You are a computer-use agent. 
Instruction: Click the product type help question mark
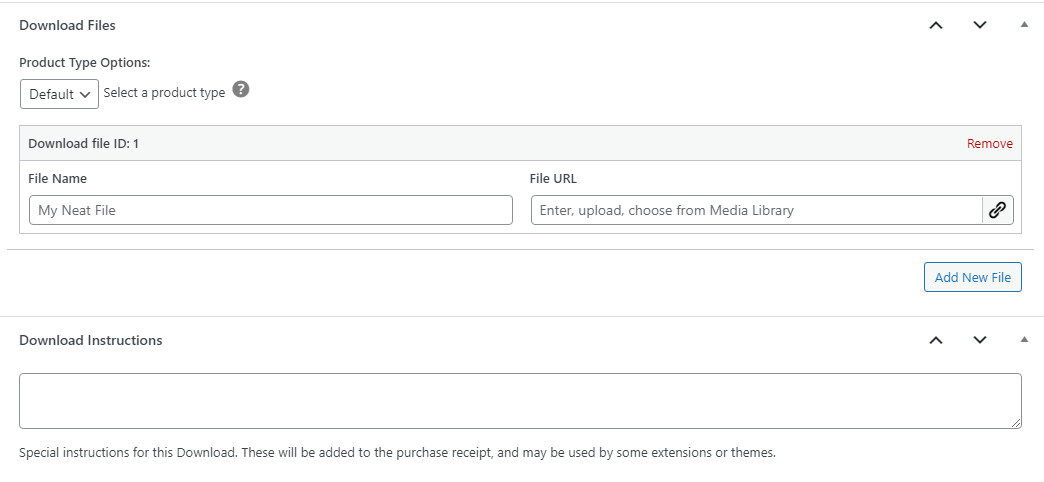coord(241,90)
